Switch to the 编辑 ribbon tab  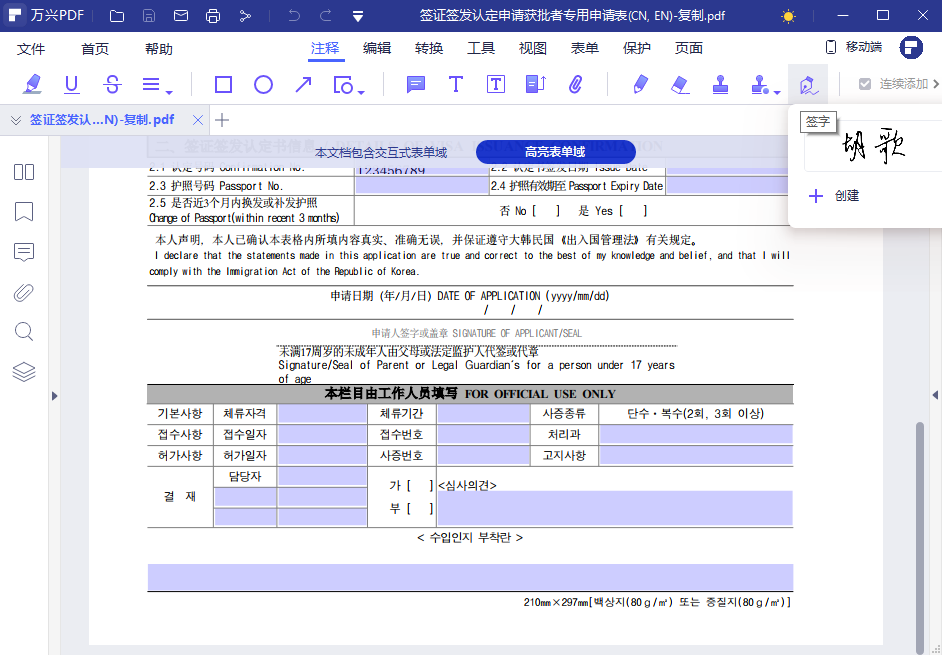(376, 47)
